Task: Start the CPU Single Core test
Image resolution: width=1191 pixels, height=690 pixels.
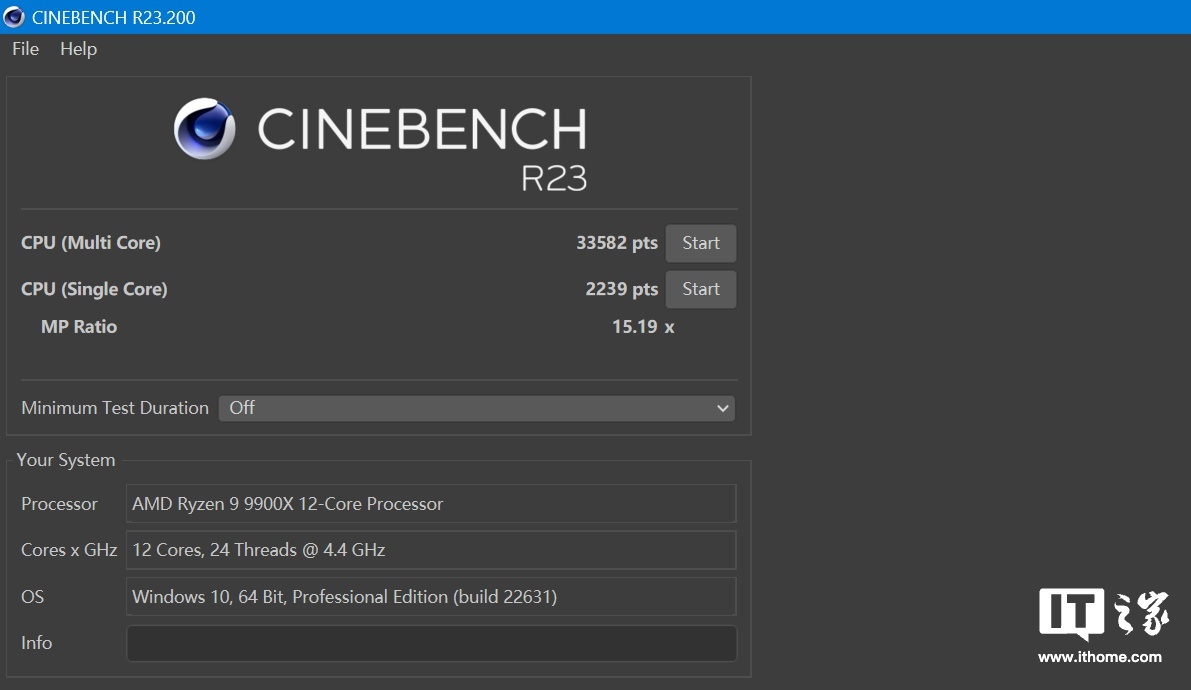Action: click(x=700, y=289)
